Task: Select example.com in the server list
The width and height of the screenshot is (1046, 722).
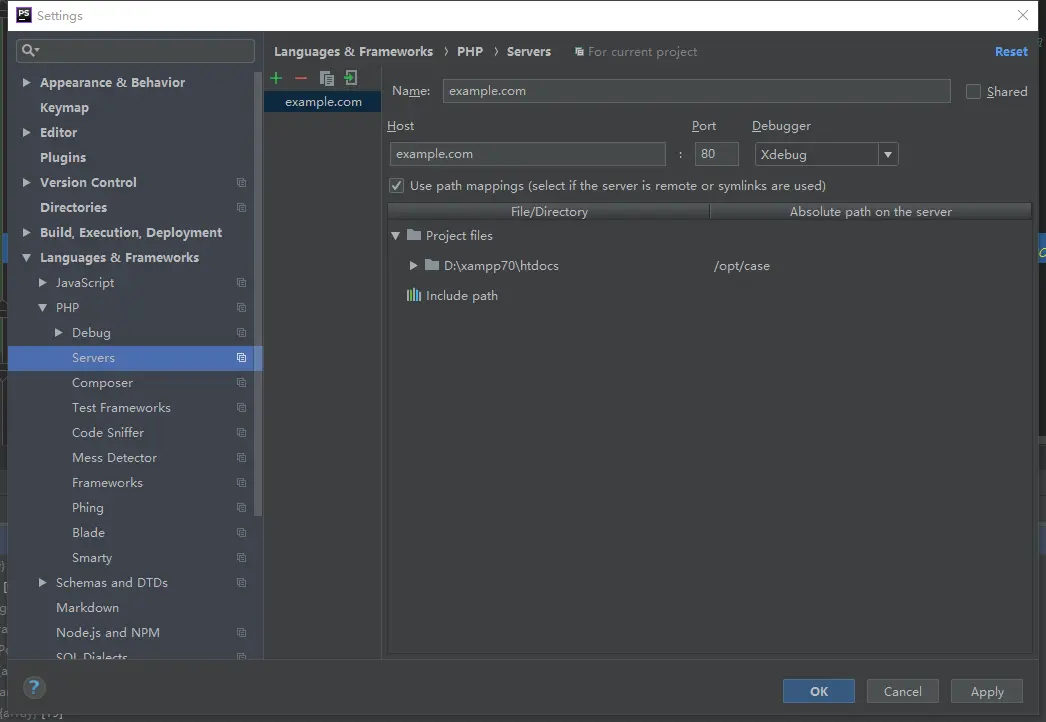Action: [323, 101]
